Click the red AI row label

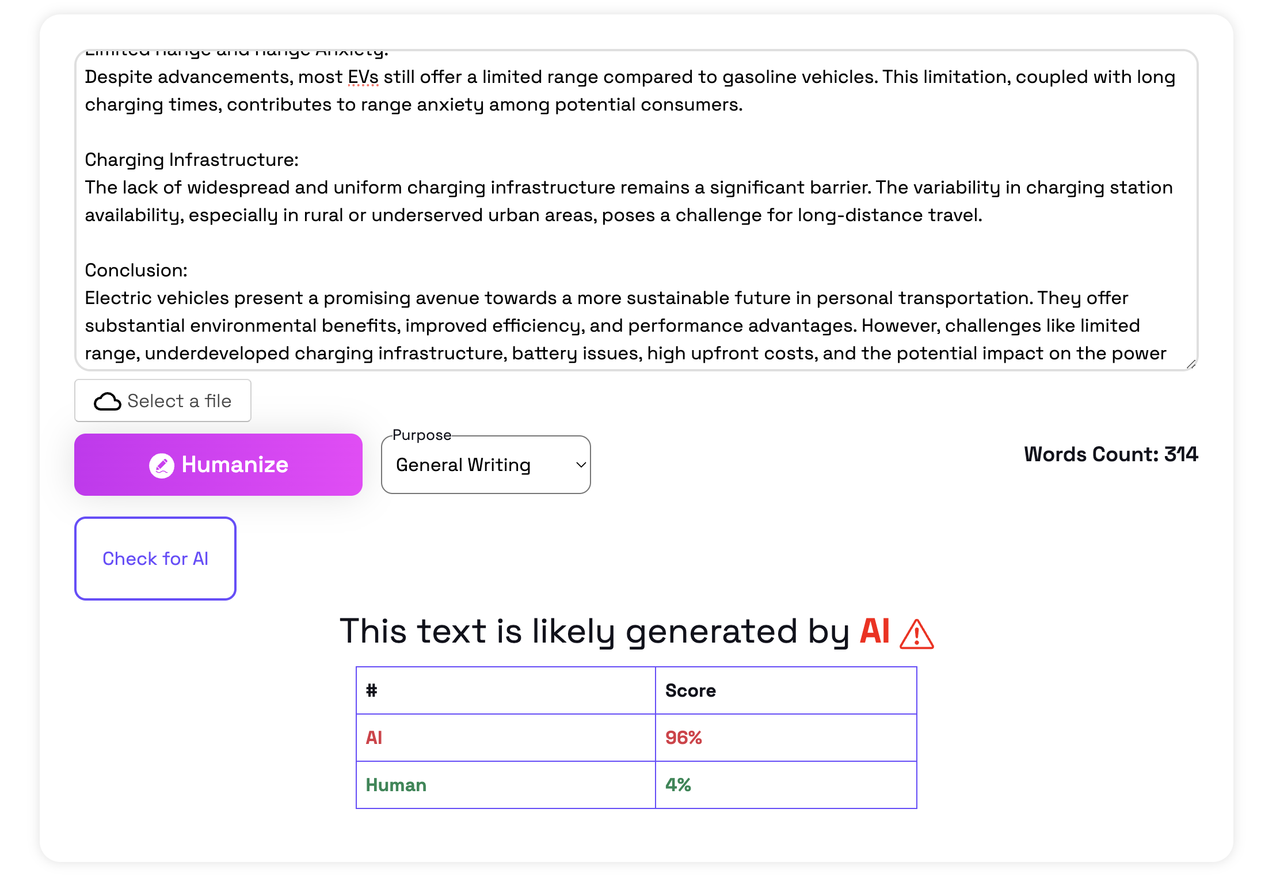point(374,738)
